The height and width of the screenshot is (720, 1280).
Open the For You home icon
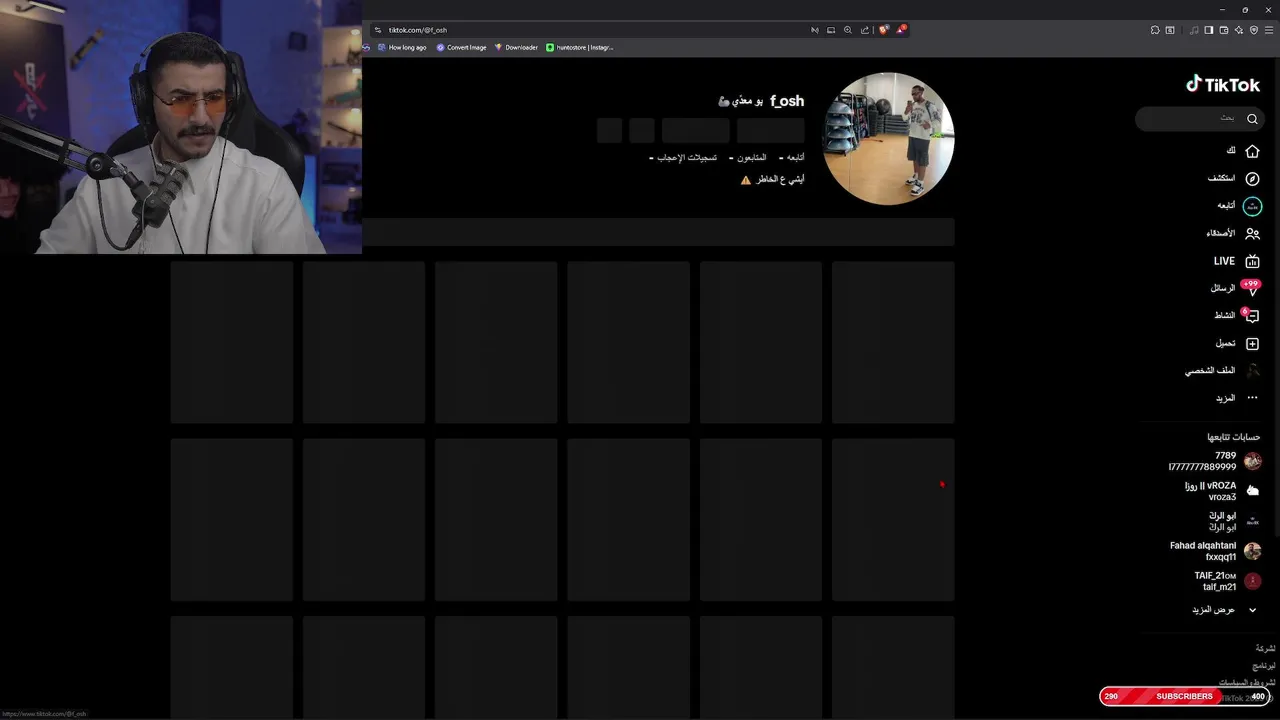tap(1252, 151)
